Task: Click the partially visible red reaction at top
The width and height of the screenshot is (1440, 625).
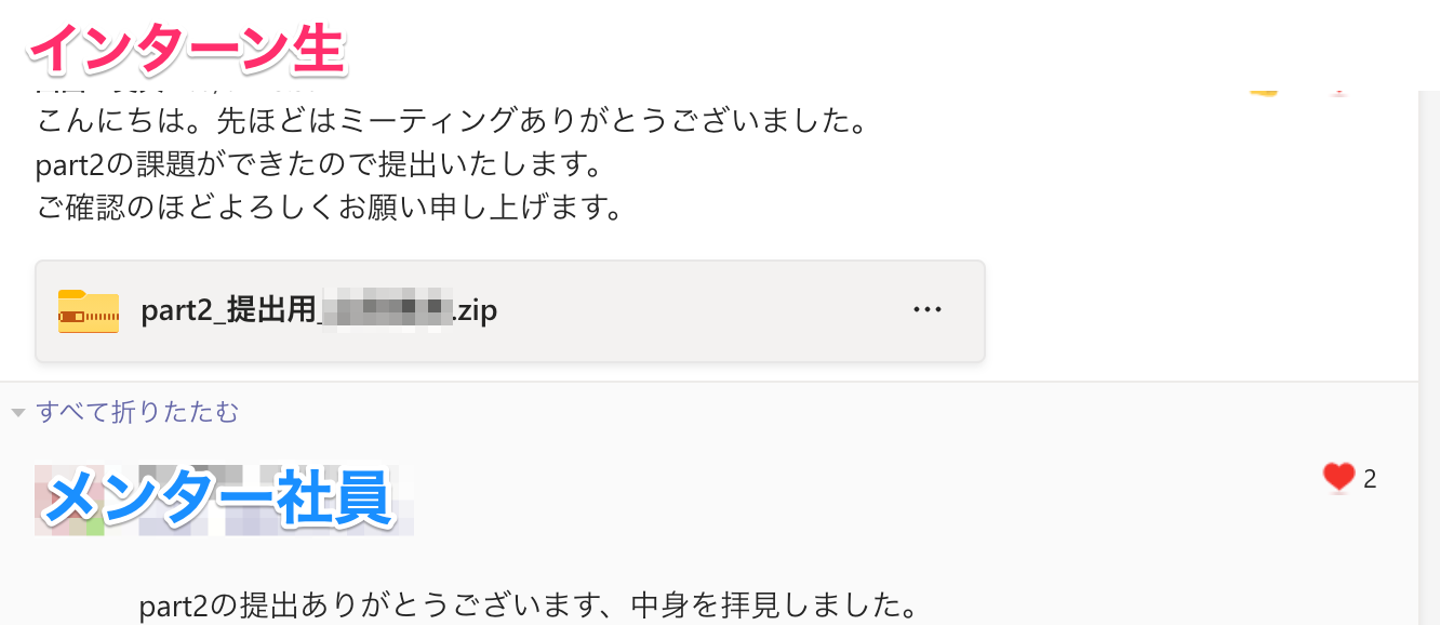Action: (x=1338, y=93)
